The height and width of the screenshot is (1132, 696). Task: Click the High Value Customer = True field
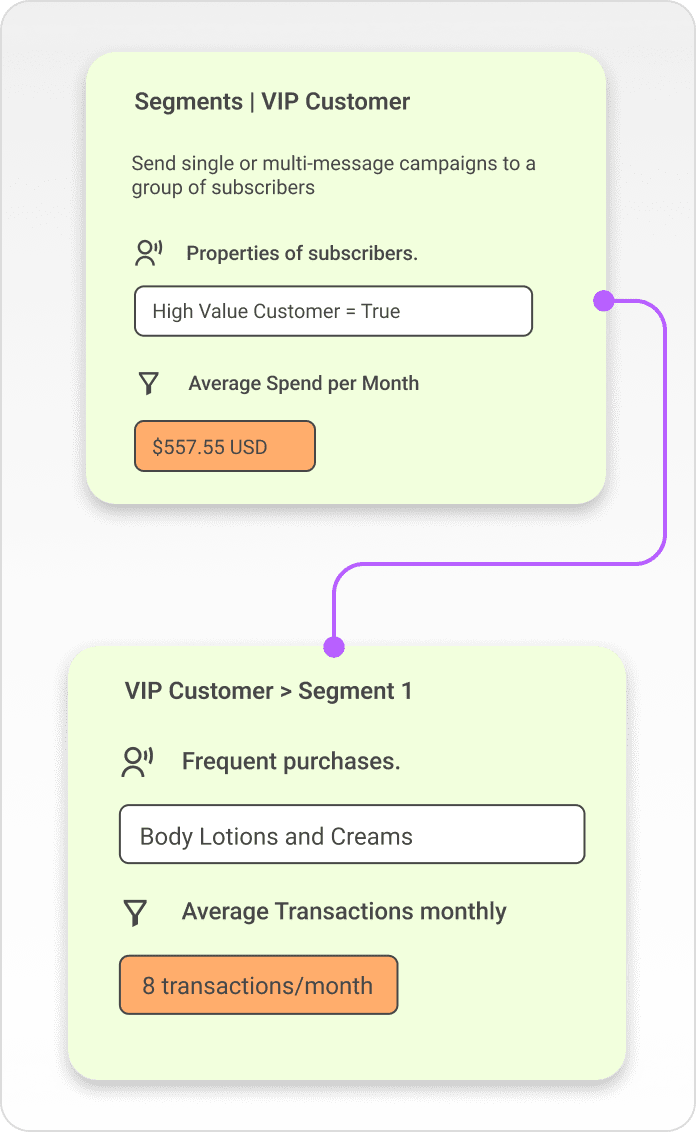click(x=333, y=311)
